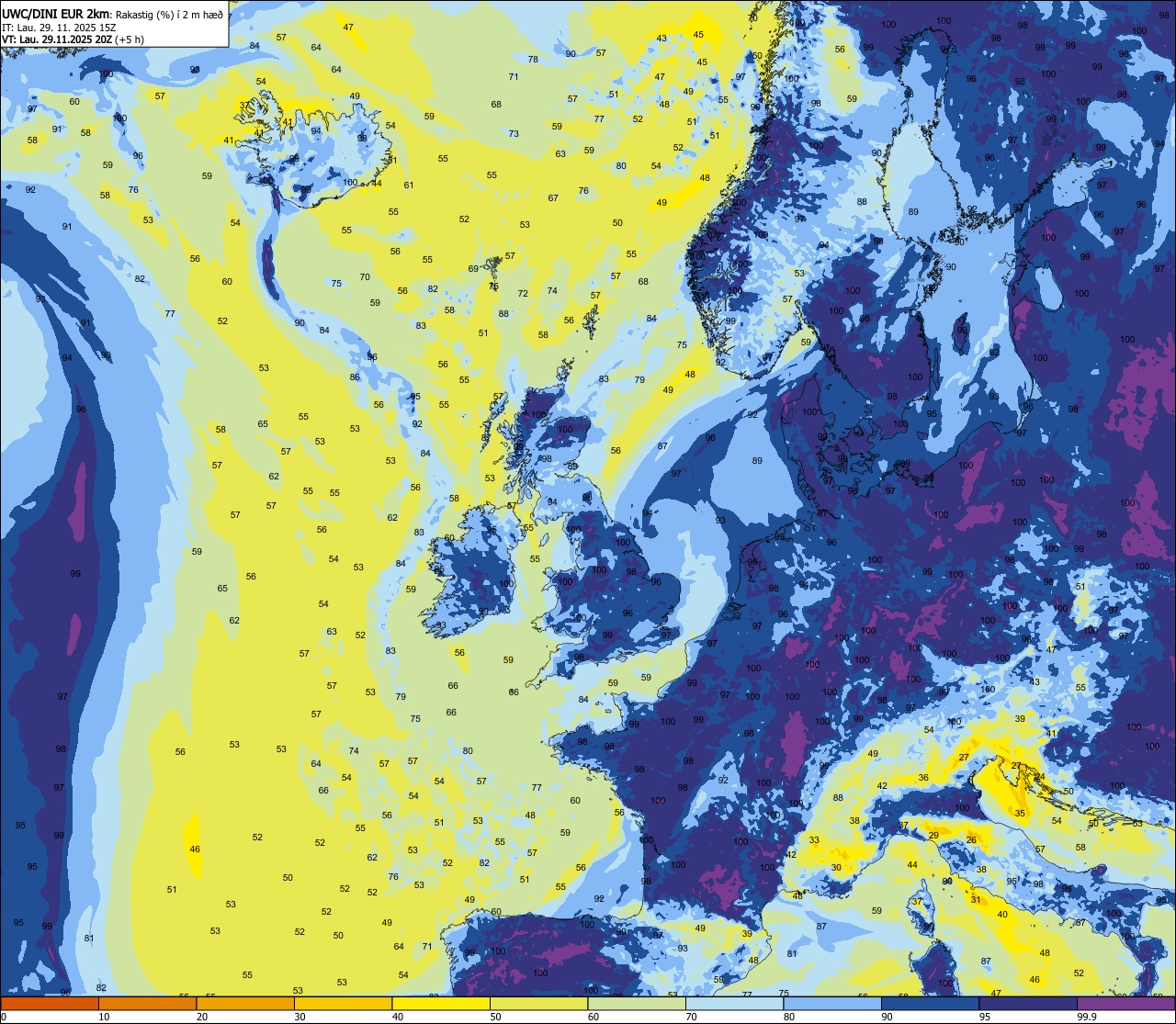Pick the 30–40 amber legend swatch

[343, 1004]
